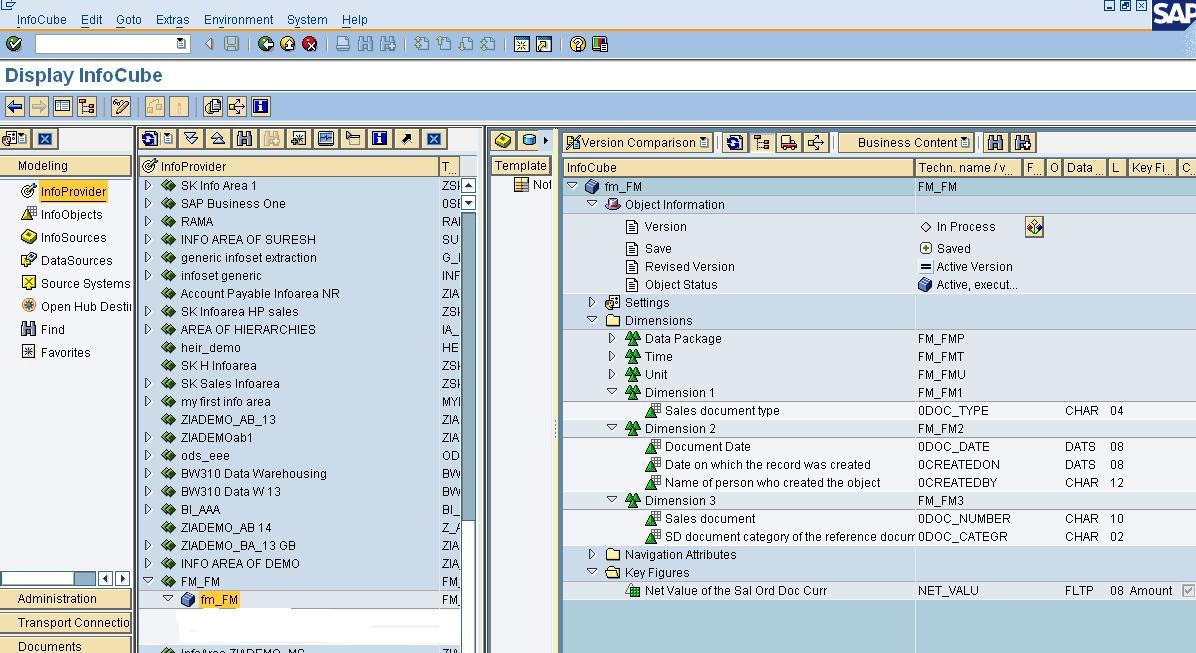Open the Goto menu
This screenshot has height=653, width=1196.
pyautogui.click(x=129, y=20)
